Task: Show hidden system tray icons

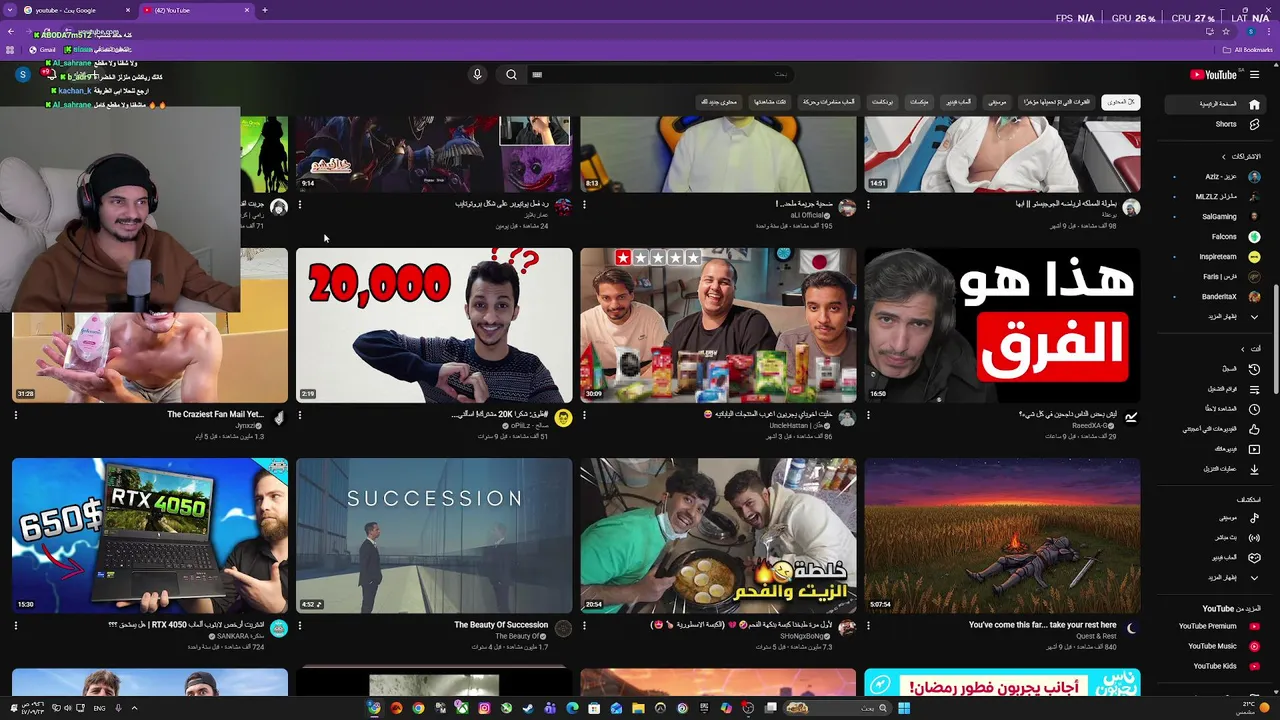Action: tap(134, 708)
